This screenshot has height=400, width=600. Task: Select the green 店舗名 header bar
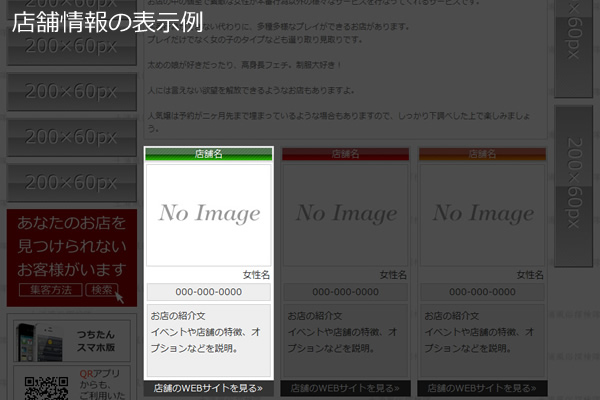point(209,154)
